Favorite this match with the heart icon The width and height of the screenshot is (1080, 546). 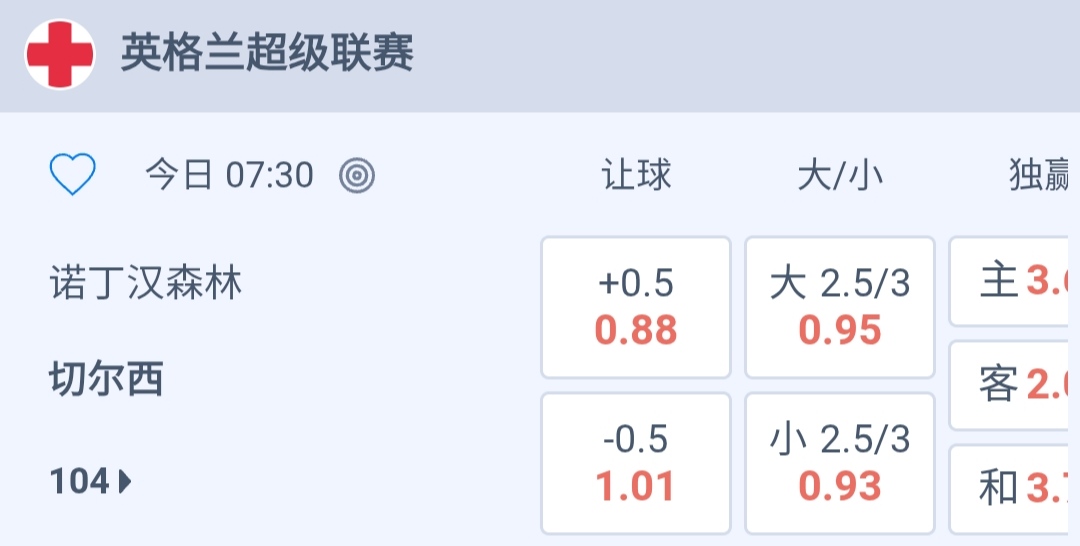coord(73,176)
